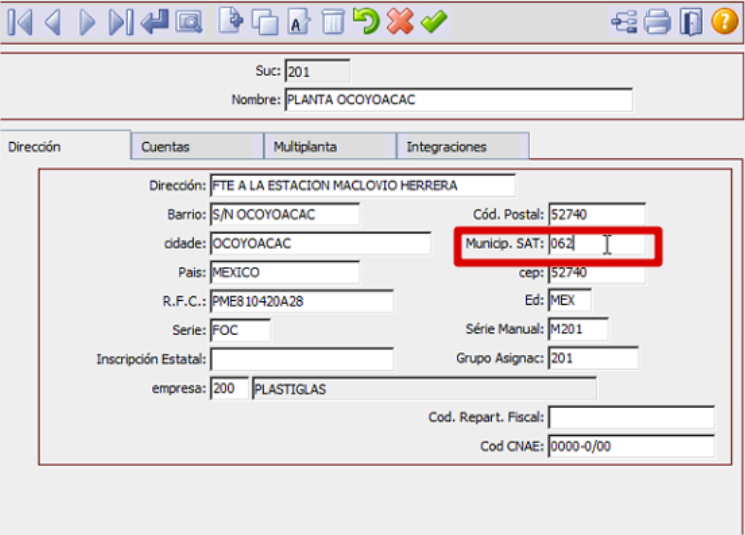Click the empresa code field 200
Image resolution: width=745 pixels, height=535 pixels.
click(x=229, y=388)
